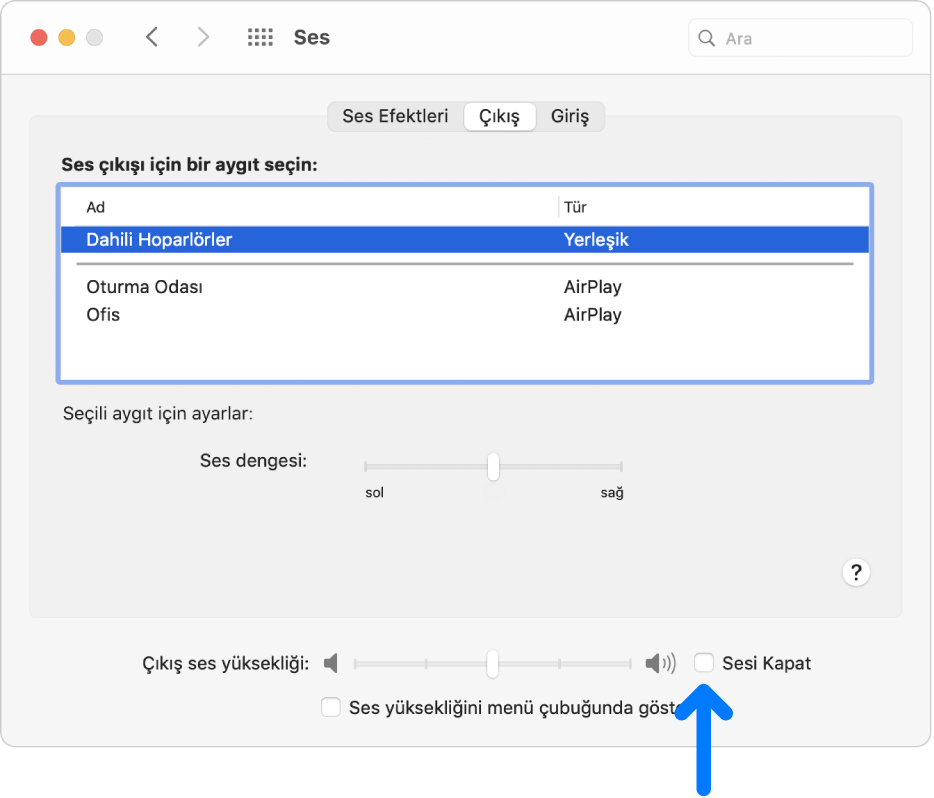Show all preferences with the grid icon
The height and width of the screenshot is (798, 934).
[x=260, y=37]
